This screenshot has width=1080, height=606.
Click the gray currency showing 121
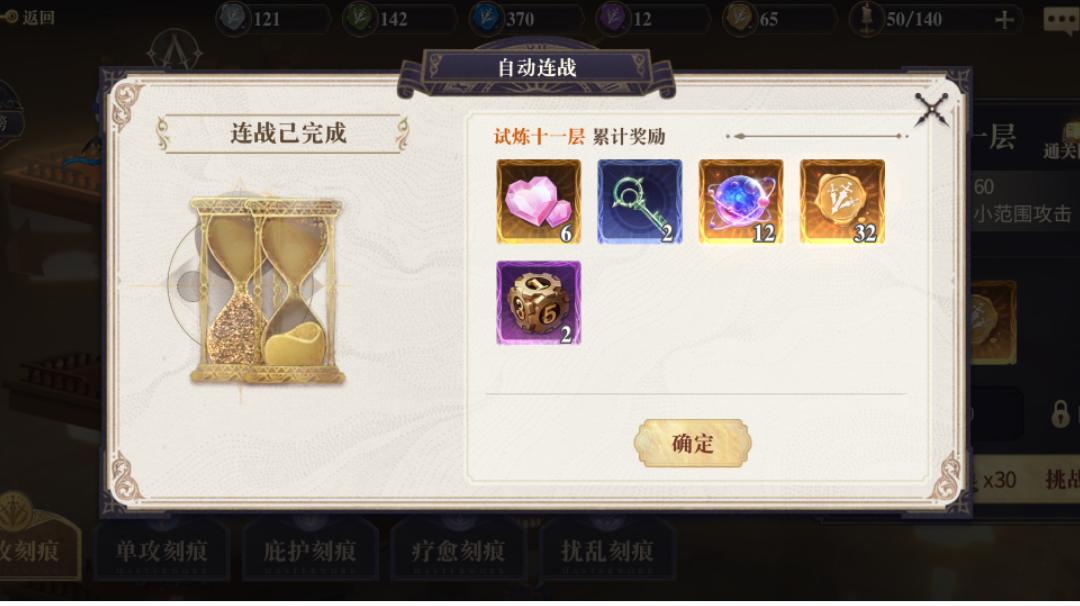pos(273,19)
